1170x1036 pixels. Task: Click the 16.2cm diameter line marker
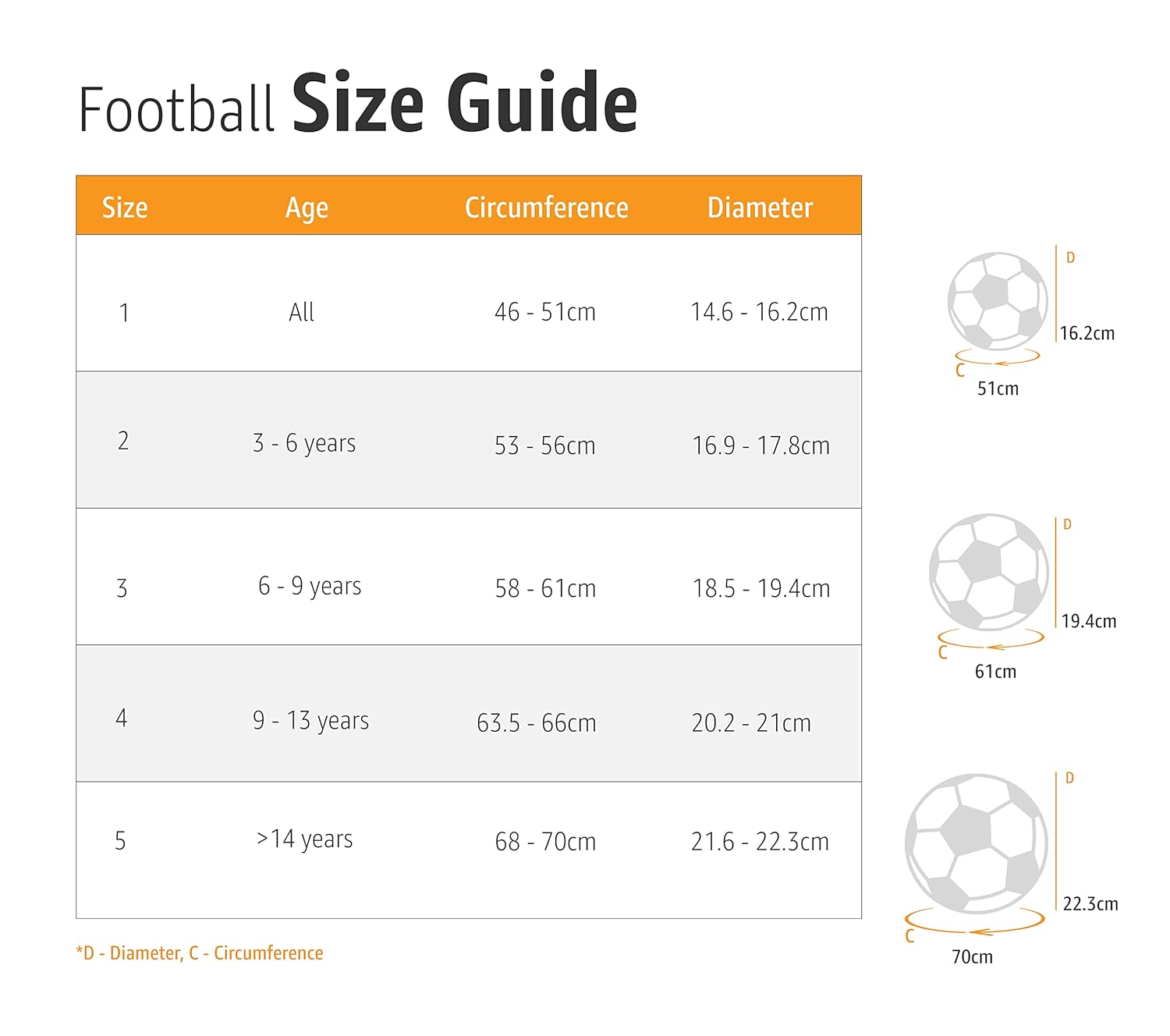click(x=1057, y=293)
